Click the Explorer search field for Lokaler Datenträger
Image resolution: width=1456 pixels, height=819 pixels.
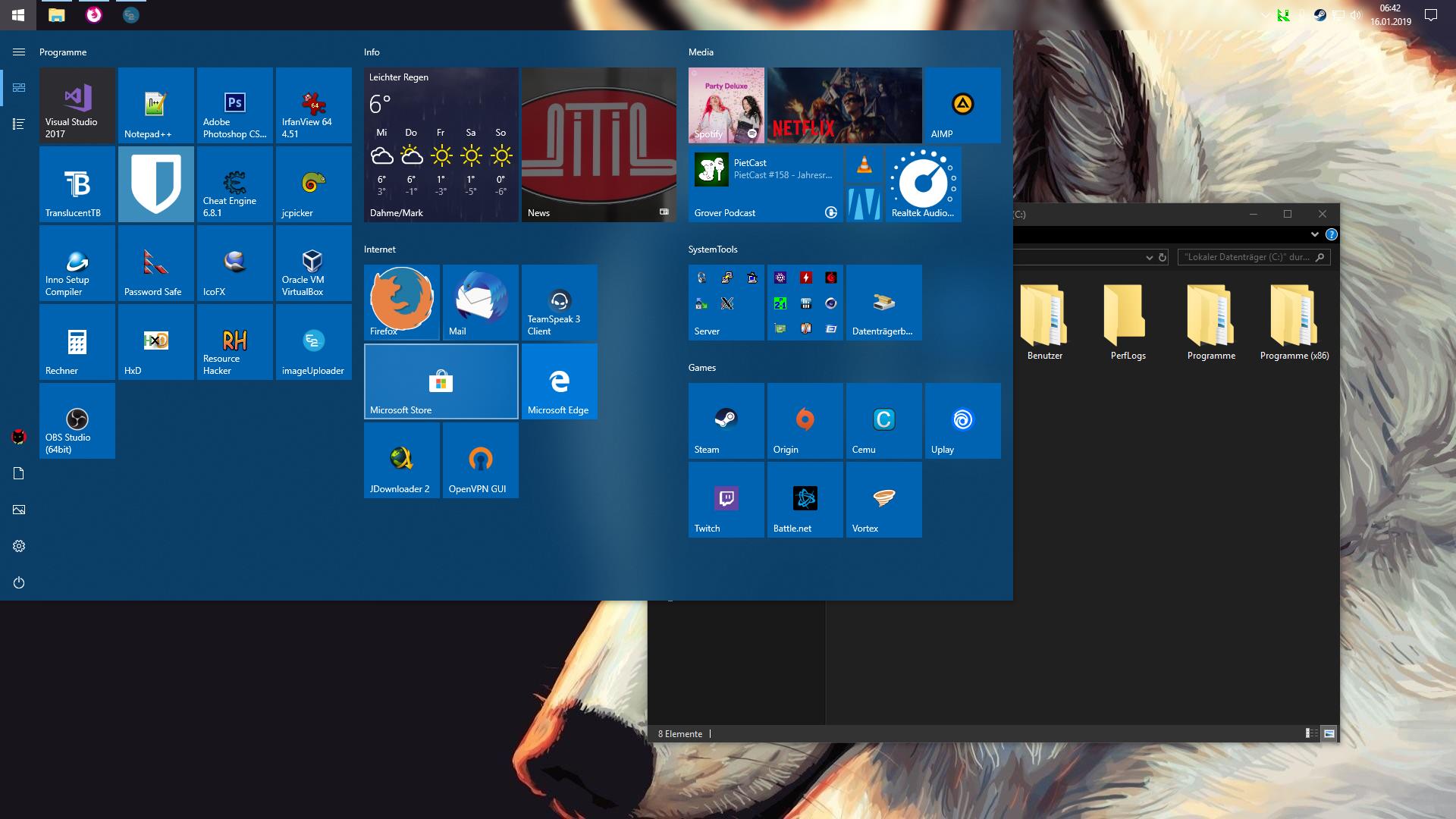[x=1246, y=257]
